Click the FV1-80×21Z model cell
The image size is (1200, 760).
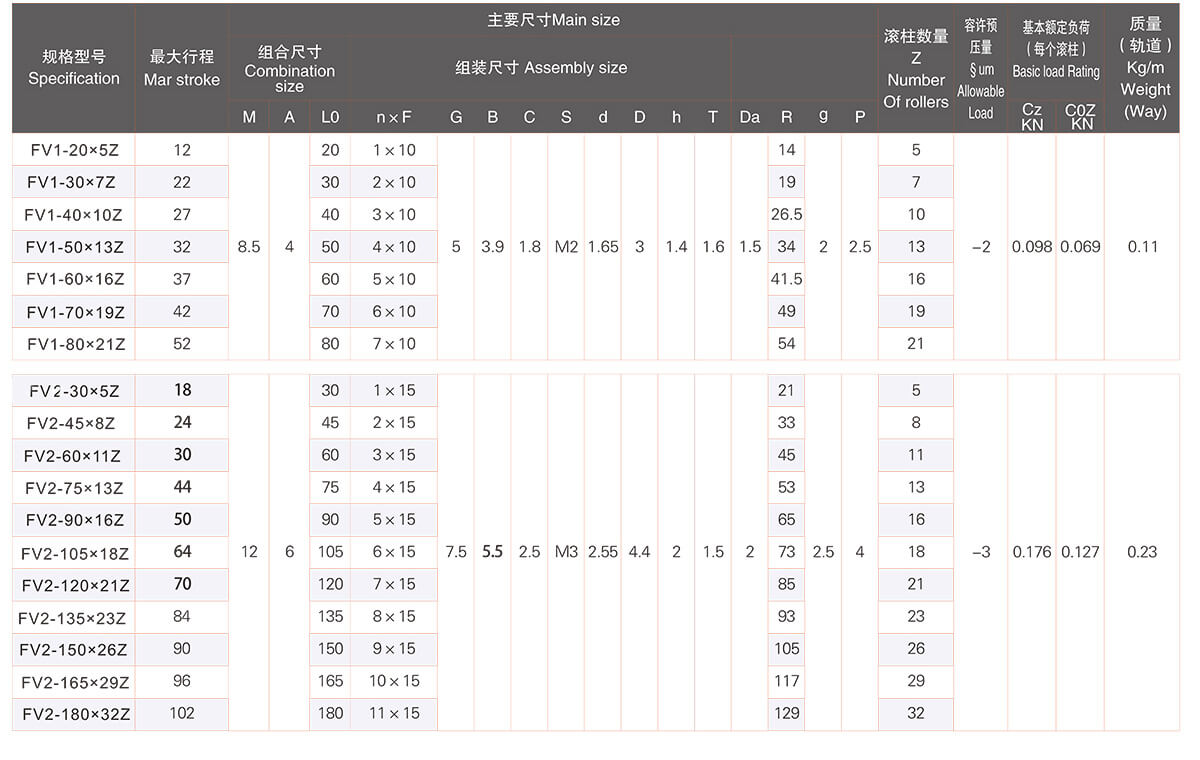tap(74, 344)
